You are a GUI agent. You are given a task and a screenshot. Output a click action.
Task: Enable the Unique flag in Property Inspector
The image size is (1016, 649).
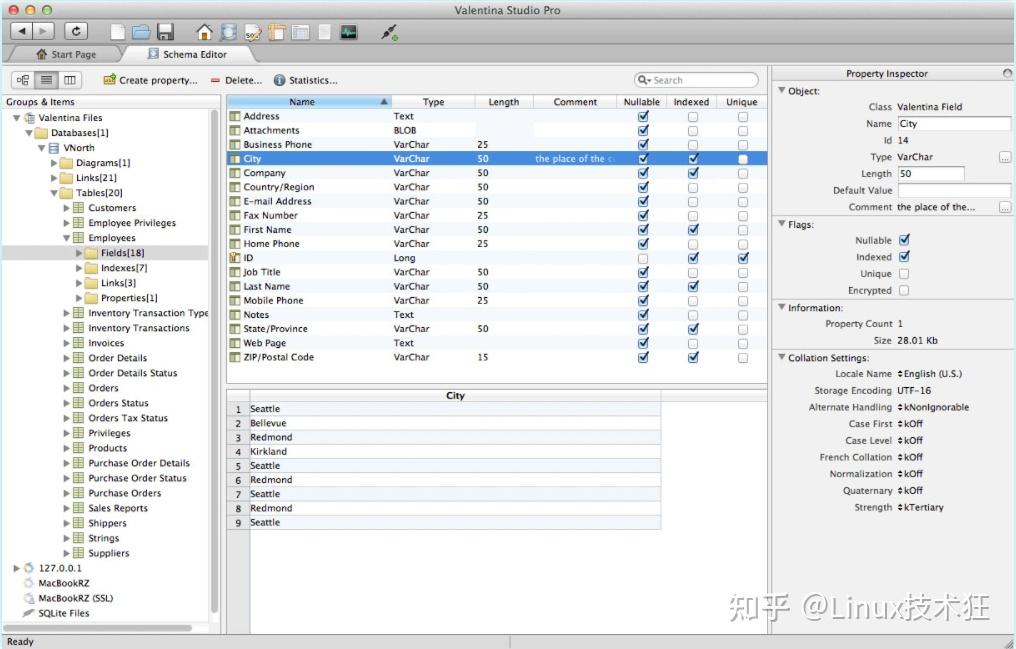[904, 273]
